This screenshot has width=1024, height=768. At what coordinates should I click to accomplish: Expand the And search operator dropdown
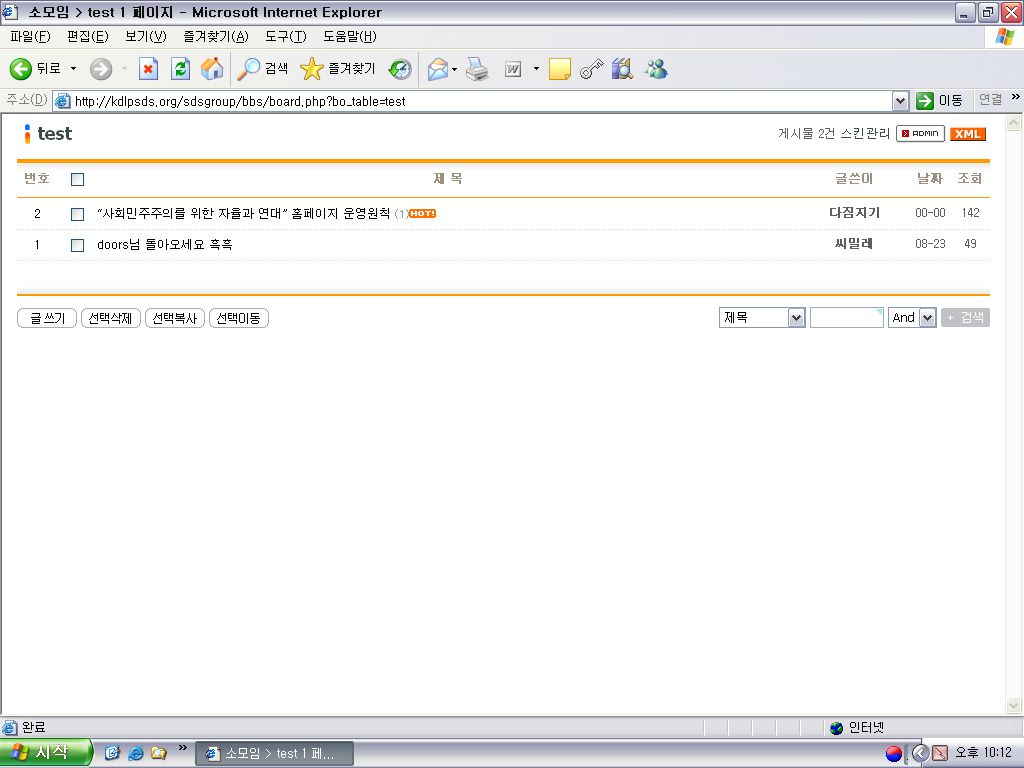pos(927,318)
